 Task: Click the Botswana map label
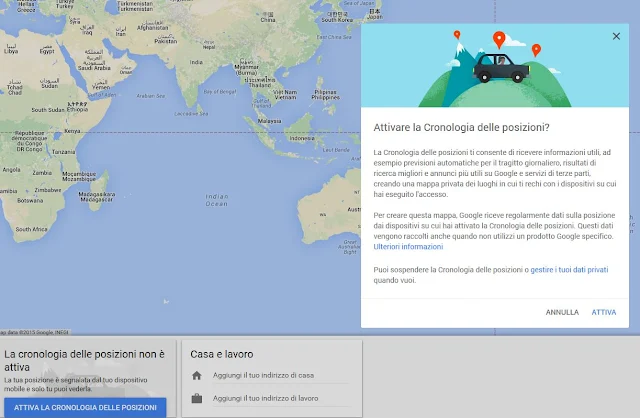pyautogui.click(x=30, y=201)
